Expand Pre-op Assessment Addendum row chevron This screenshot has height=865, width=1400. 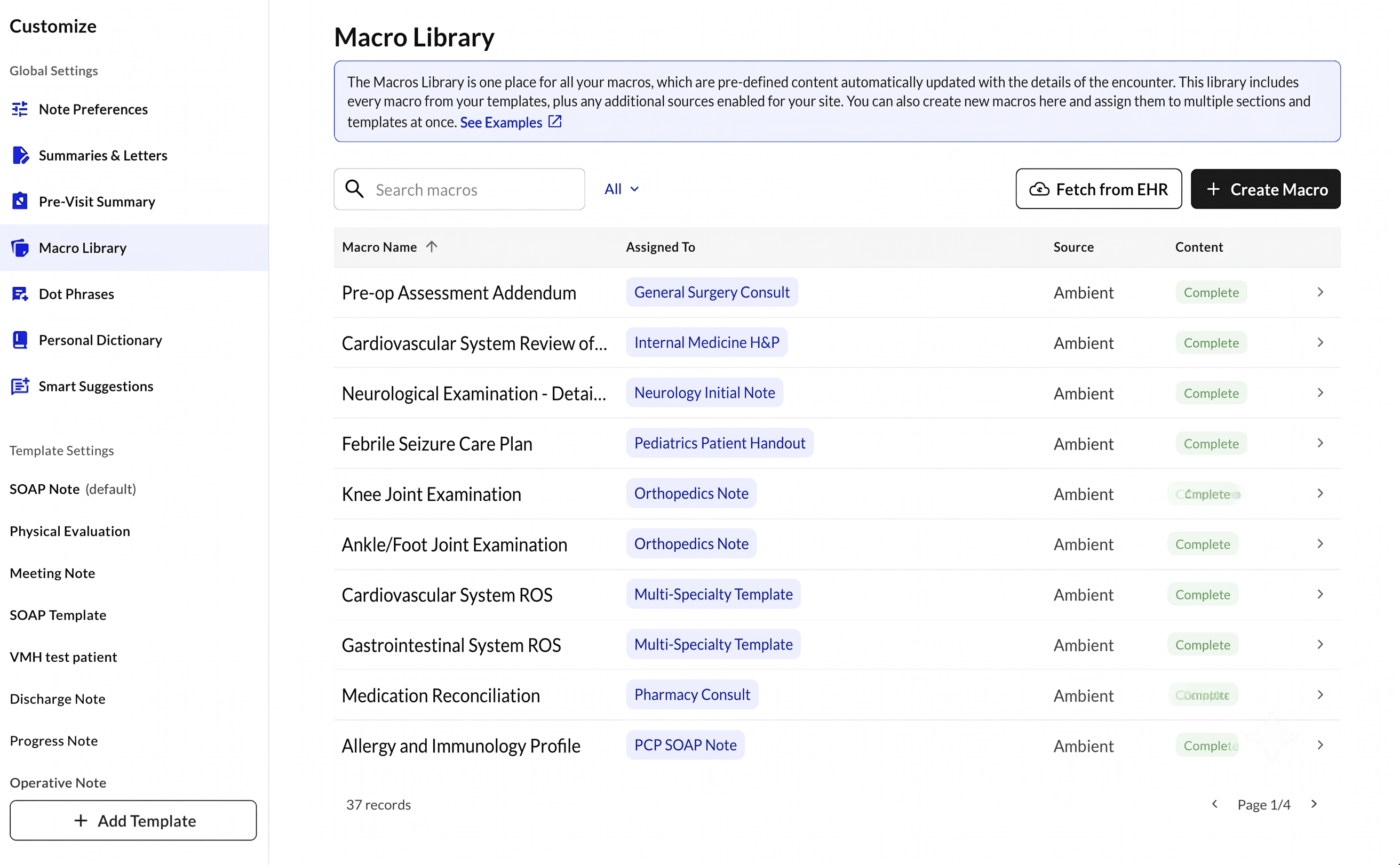[1321, 292]
